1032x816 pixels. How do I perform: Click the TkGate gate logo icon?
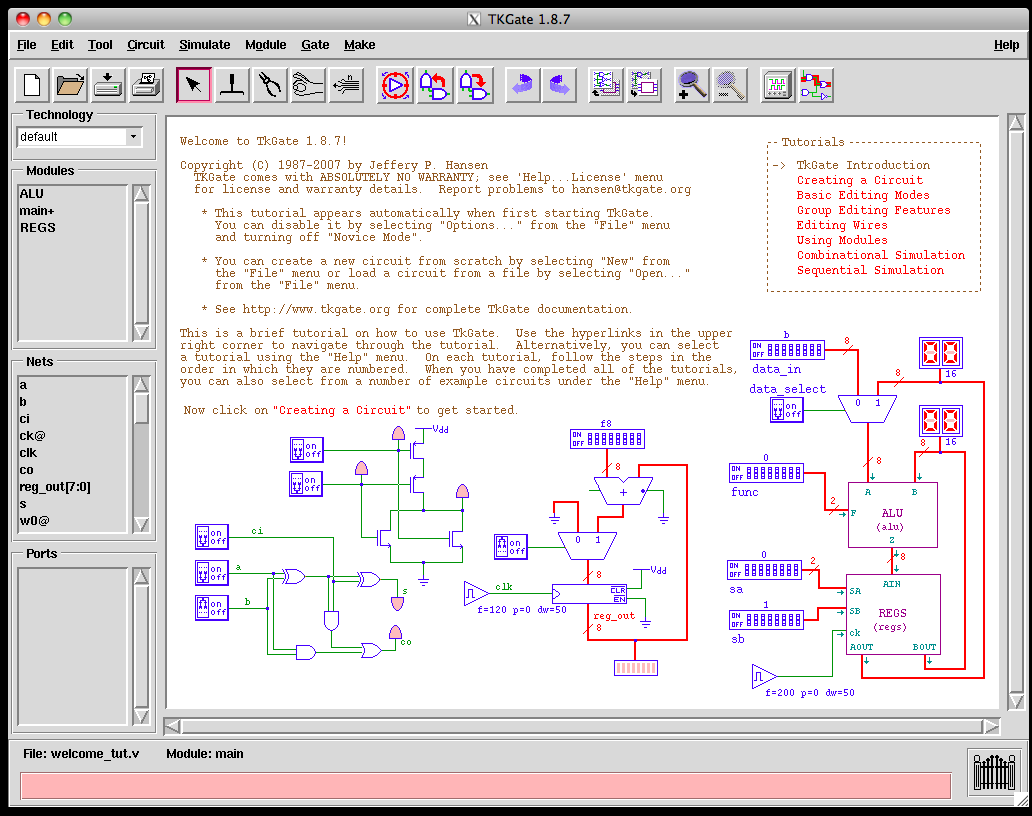tap(994, 771)
